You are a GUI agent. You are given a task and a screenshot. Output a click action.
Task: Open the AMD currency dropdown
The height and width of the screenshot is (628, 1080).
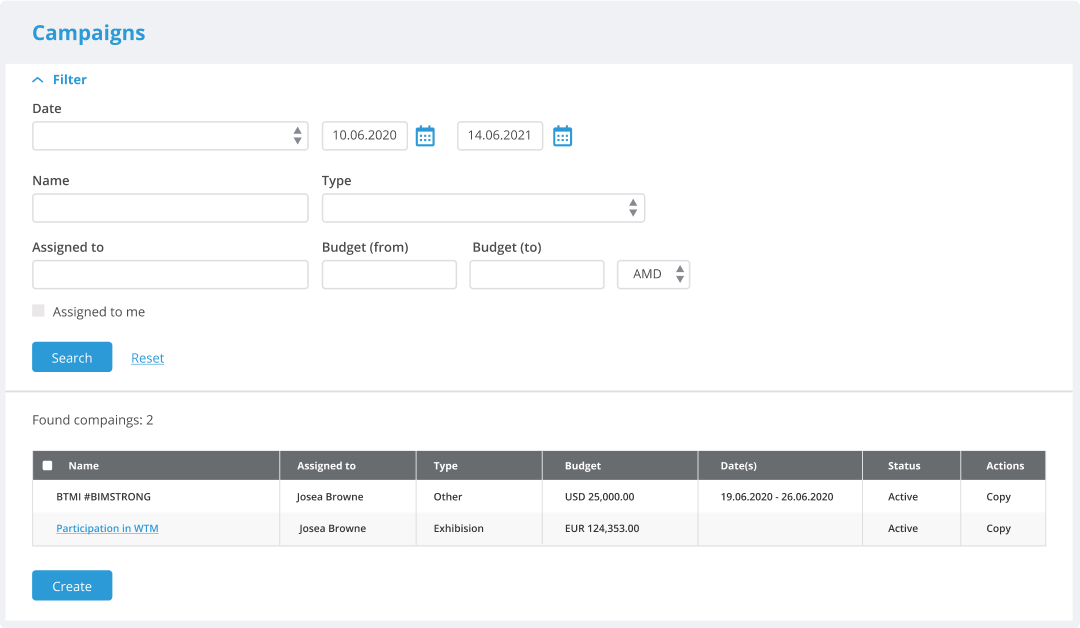[653, 274]
